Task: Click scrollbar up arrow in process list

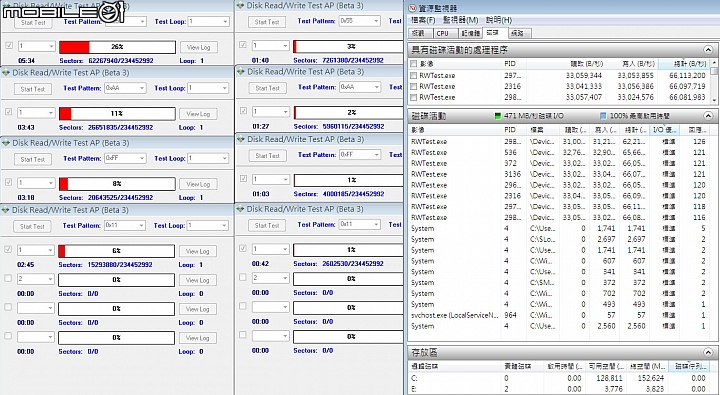Action: pyautogui.click(x=714, y=62)
